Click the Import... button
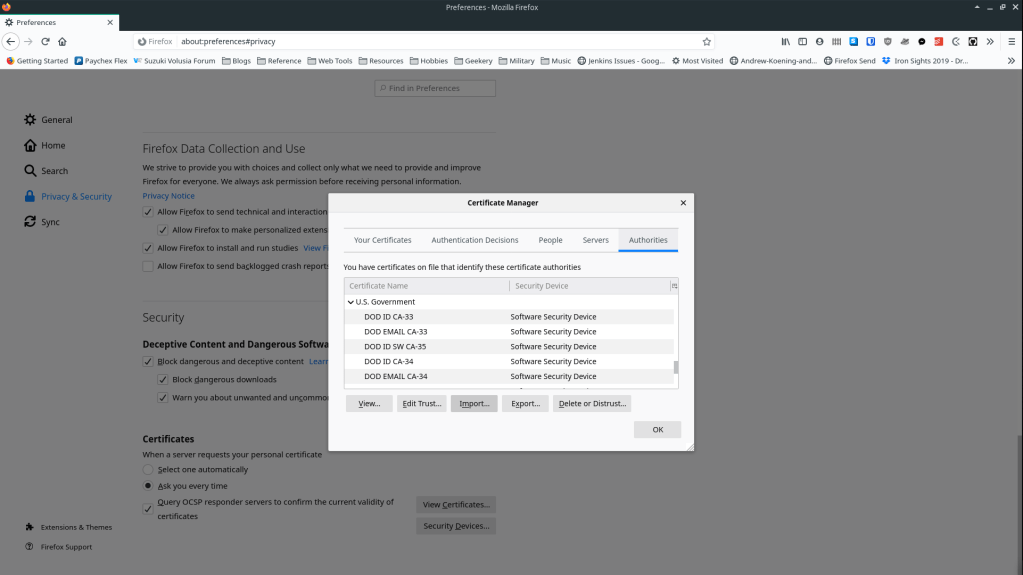 474,403
